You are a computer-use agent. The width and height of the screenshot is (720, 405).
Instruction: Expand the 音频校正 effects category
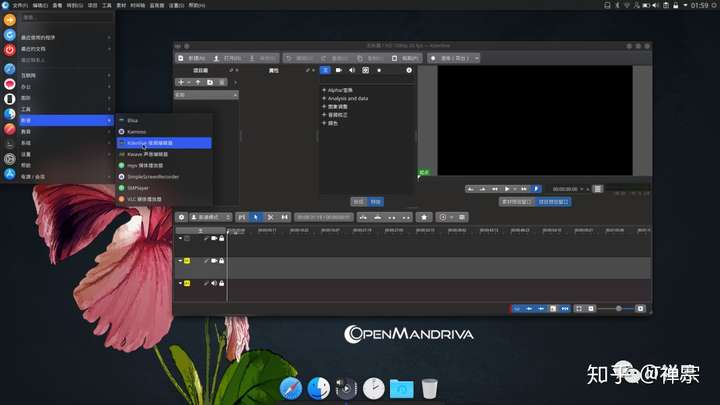(324, 115)
